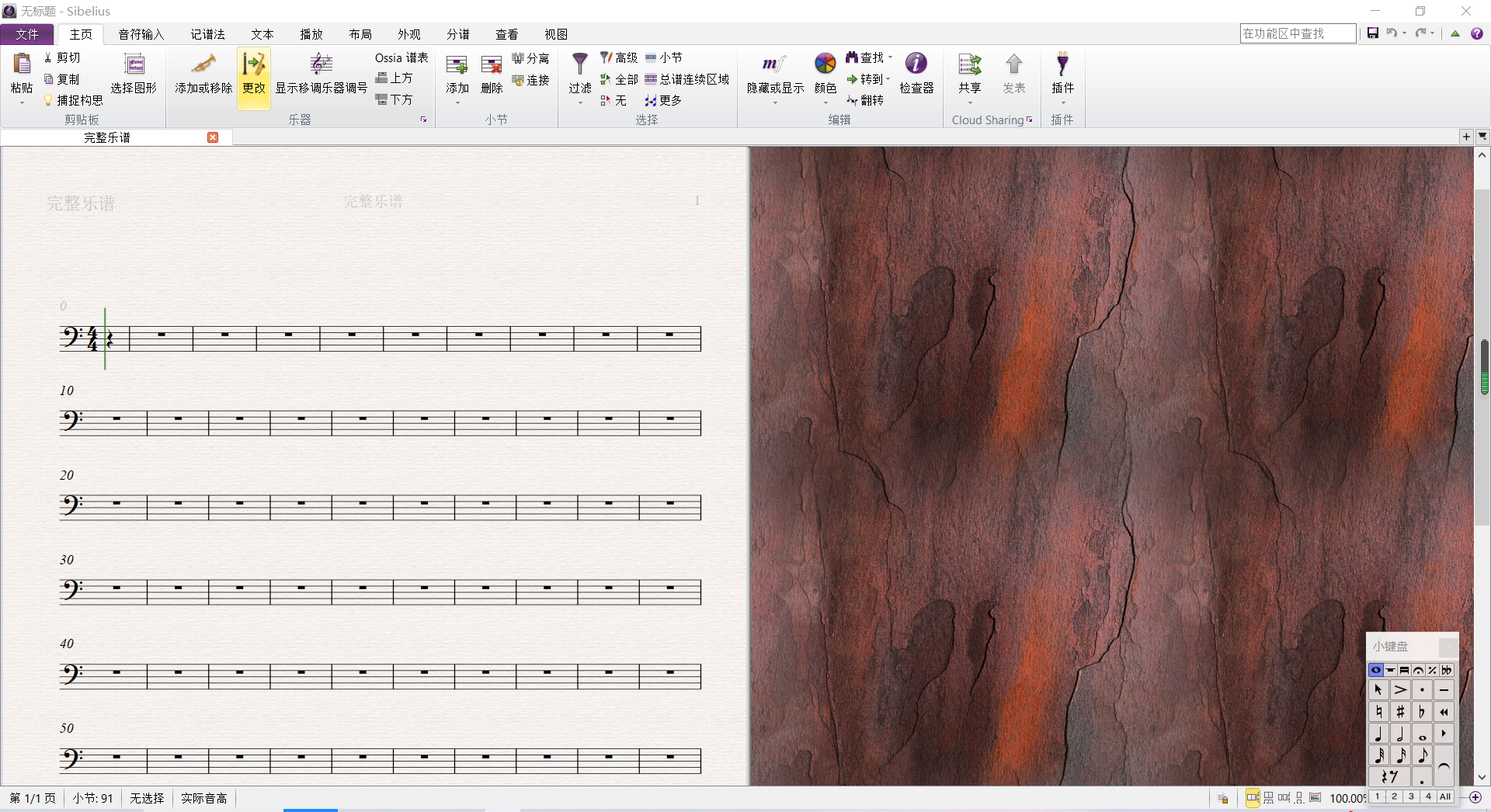The width and height of the screenshot is (1491, 812).
Task: Switch to Play (播放) tab
Action: 311,34
